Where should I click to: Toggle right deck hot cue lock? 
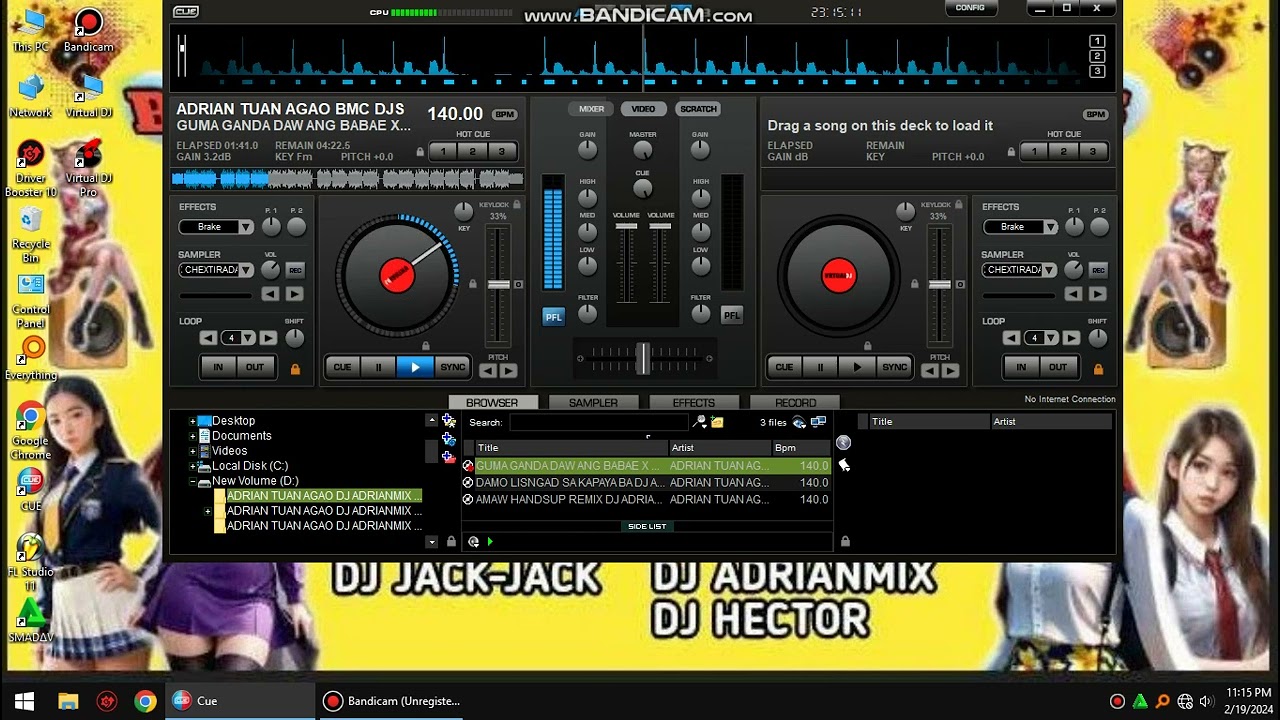click(x=1011, y=152)
